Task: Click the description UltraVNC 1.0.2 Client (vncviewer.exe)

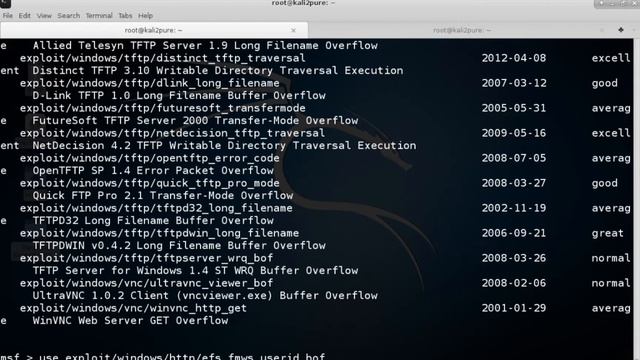Action: (x=205, y=296)
